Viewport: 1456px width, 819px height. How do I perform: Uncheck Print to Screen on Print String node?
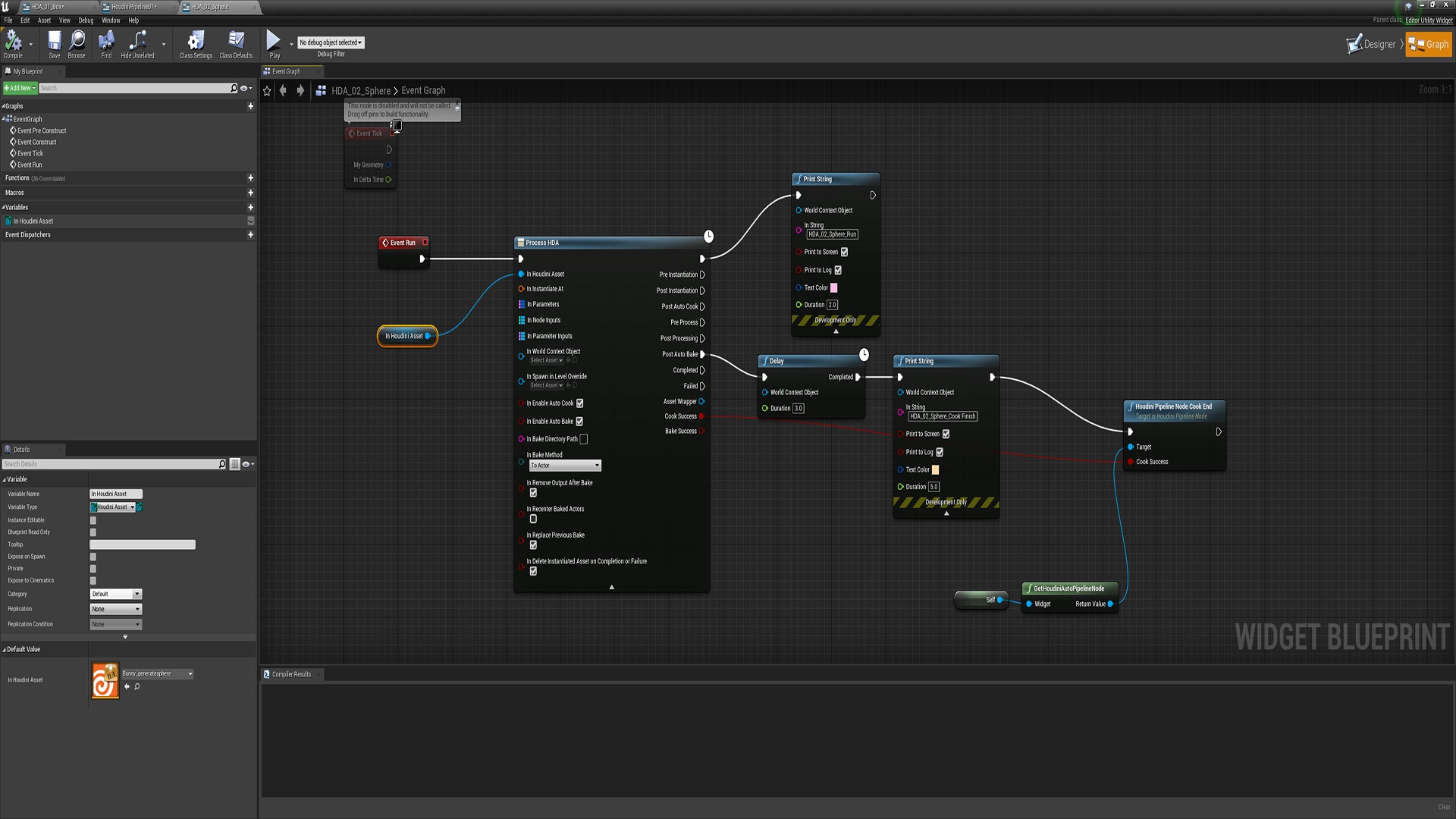846,251
